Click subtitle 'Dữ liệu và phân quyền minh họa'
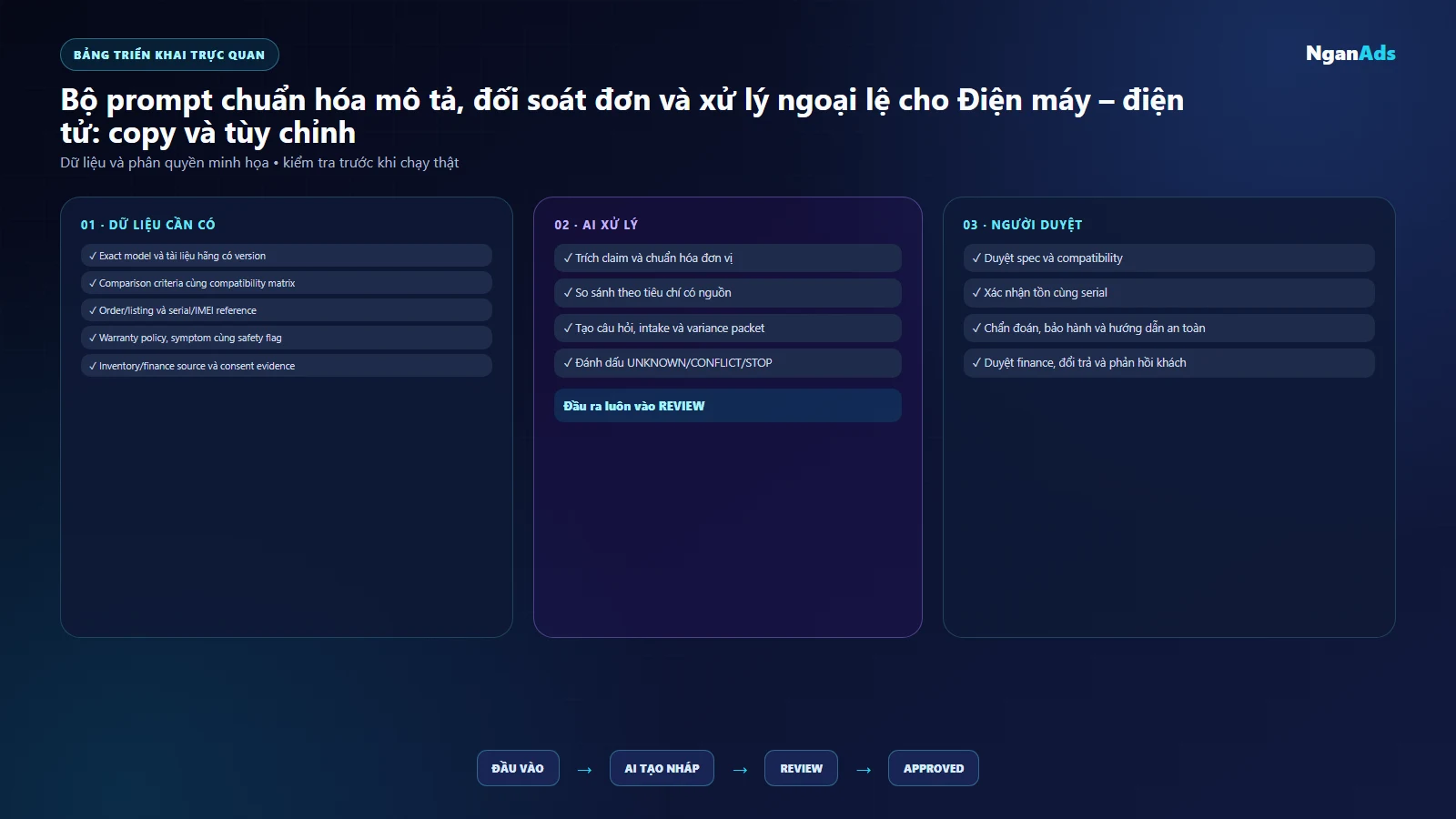 click(x=165, y=163)
